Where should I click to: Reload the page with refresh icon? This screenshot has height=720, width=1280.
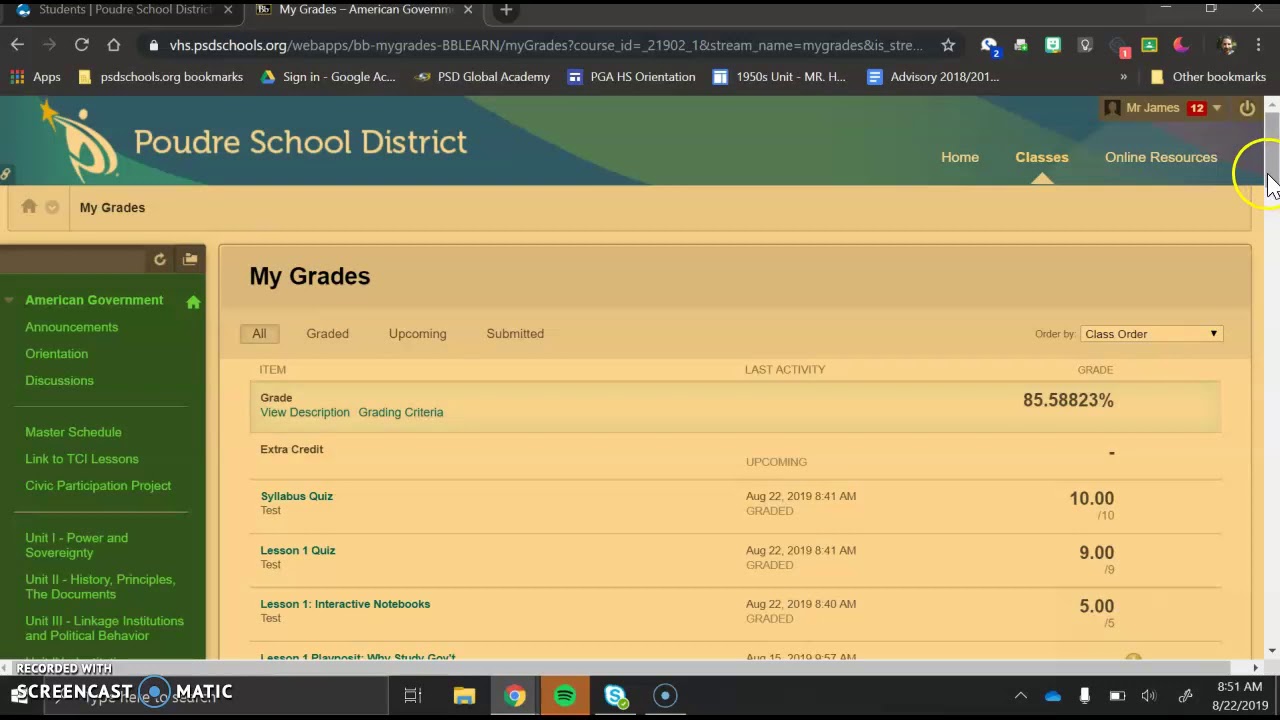click(82, 45)
